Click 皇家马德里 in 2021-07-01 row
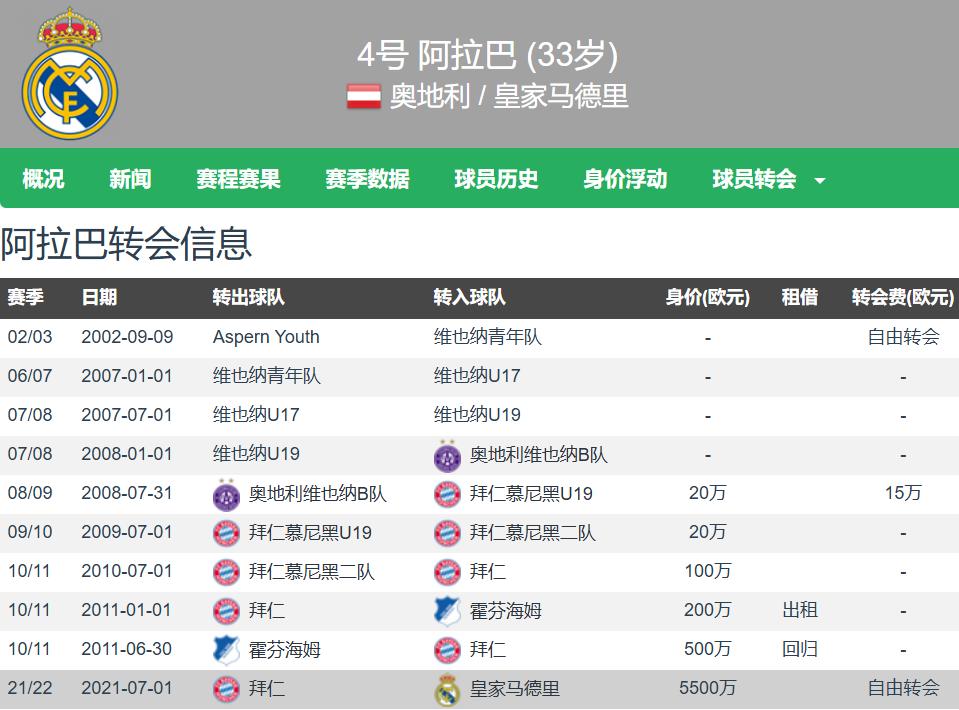 pos(514,689)
